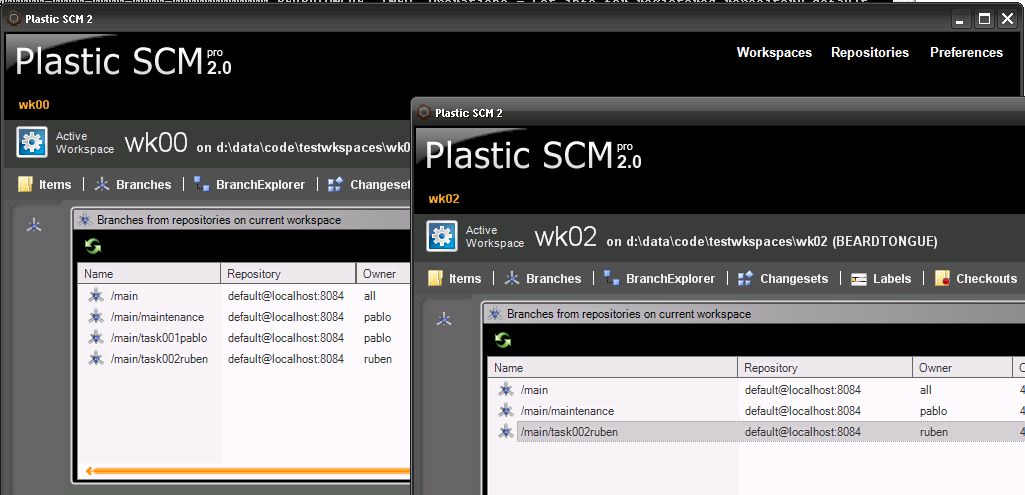Open BranchExplorer in wk02 window toolbar
This screenshot has height=495, width=1025.
659,279
